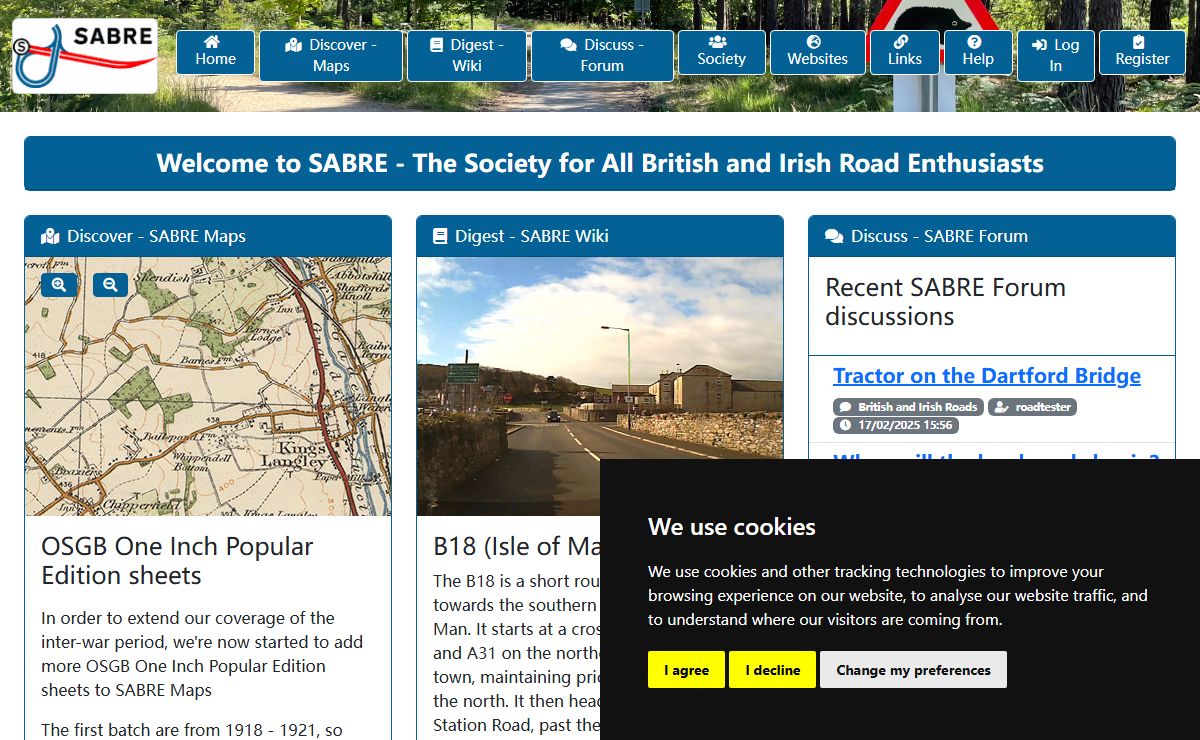Screen dimensions: 1200x740
Task: Click the Register button
Action: 1142,52
